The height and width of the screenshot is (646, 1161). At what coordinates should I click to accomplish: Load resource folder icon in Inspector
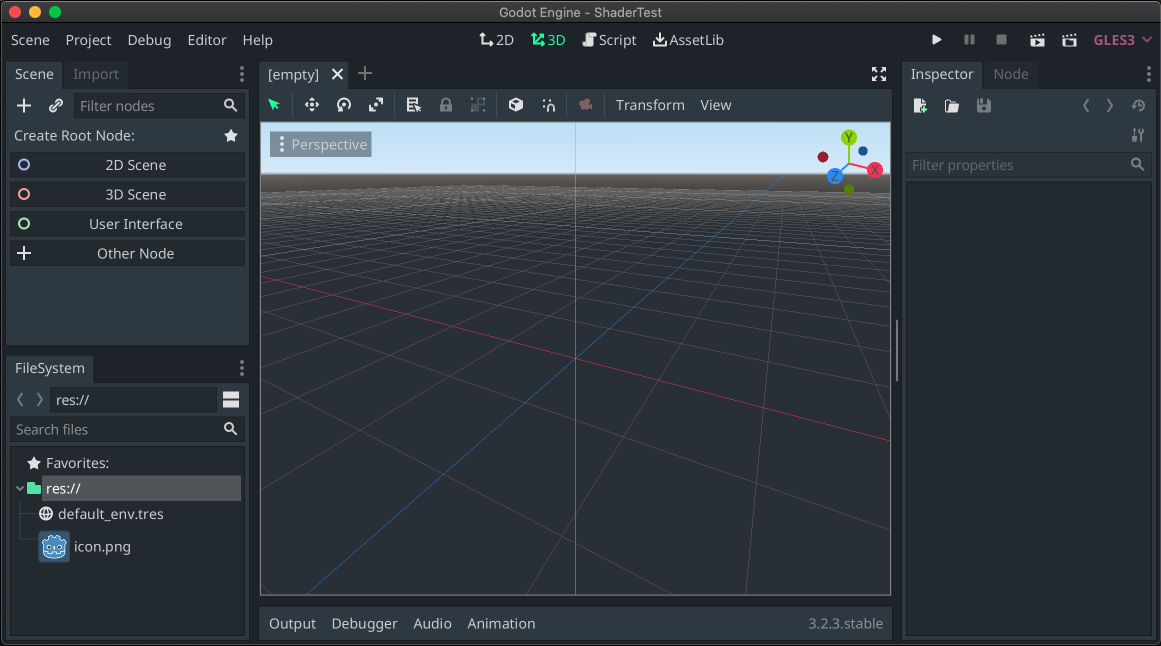(951, 106)
